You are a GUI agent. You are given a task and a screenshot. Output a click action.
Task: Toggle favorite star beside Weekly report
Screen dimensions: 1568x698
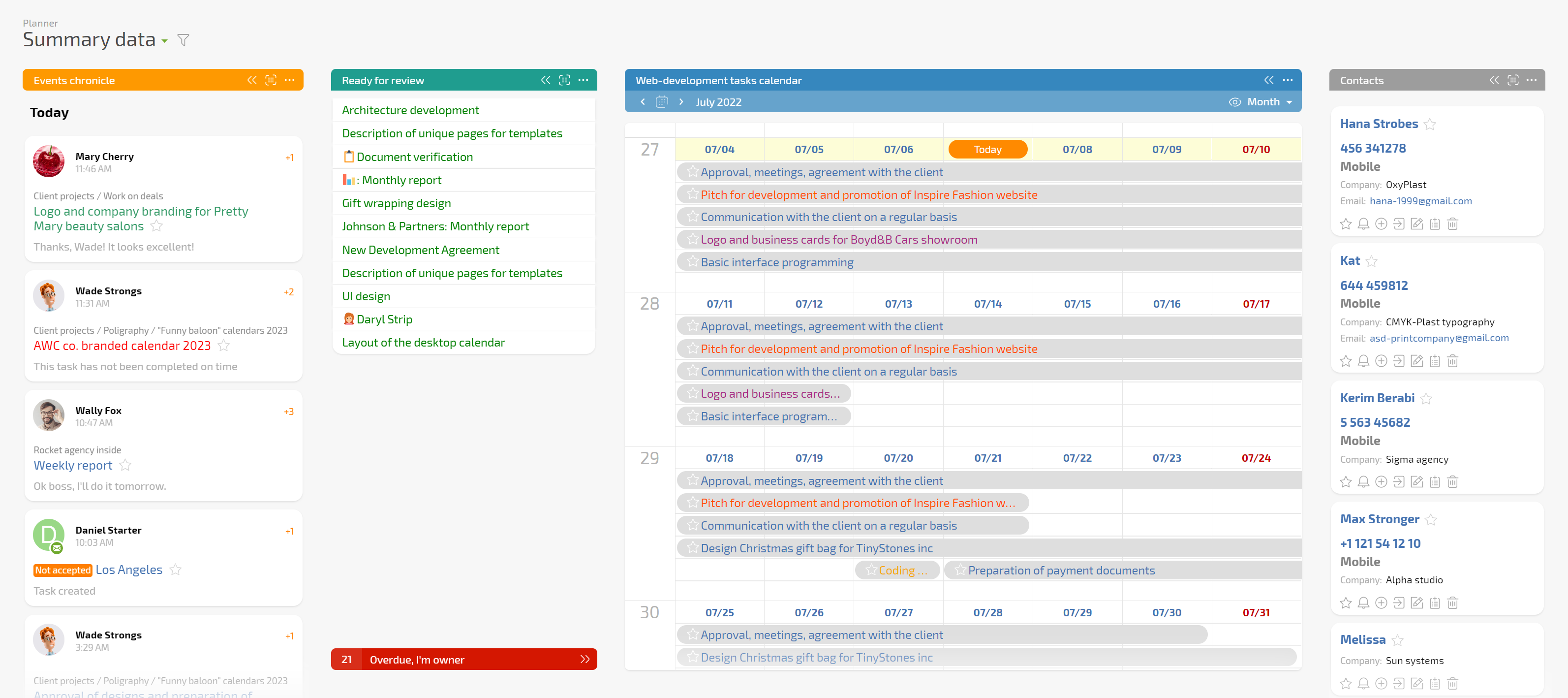[x=125, y=465]
